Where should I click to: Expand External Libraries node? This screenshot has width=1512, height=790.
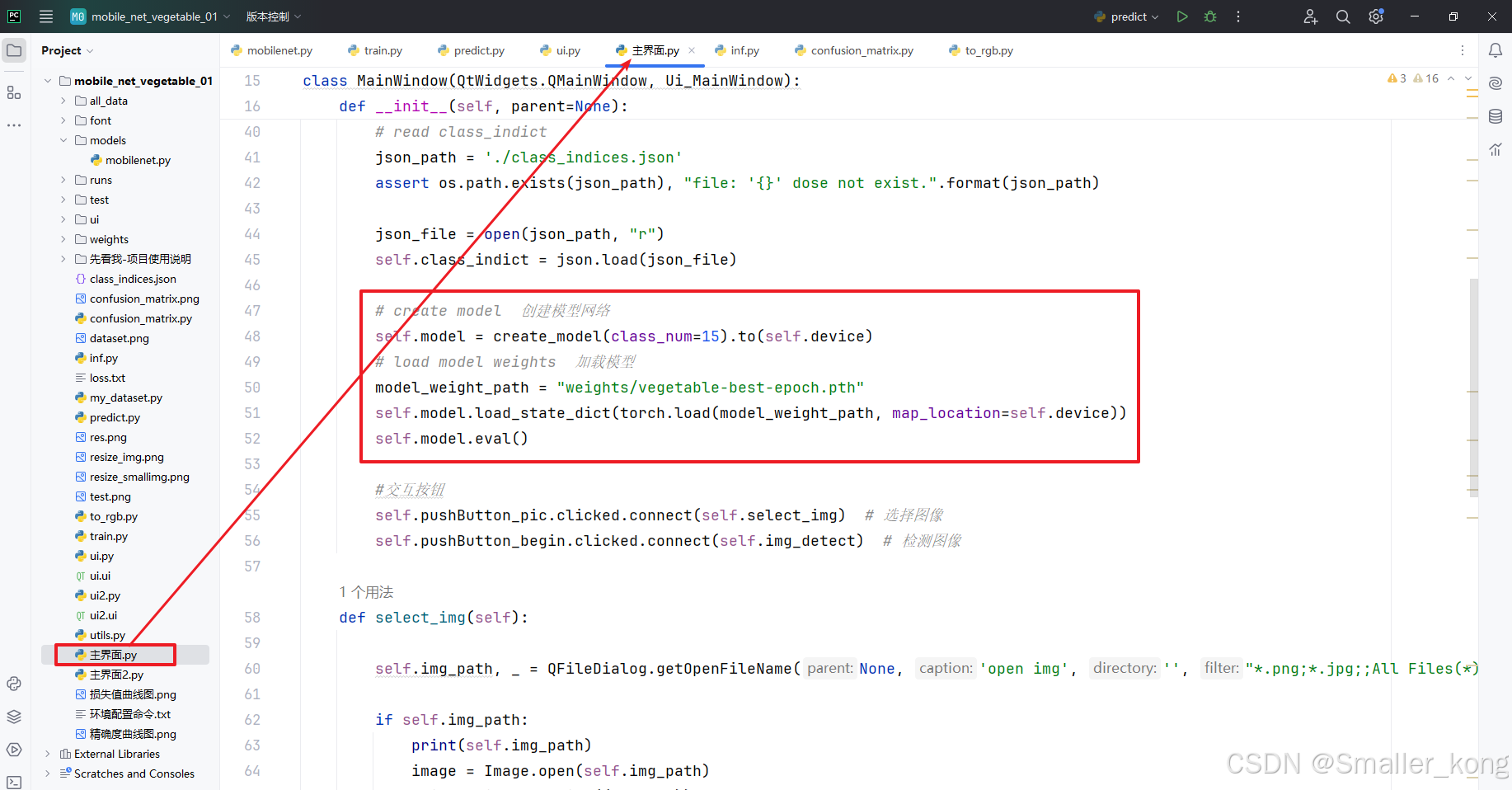(48, 754)
